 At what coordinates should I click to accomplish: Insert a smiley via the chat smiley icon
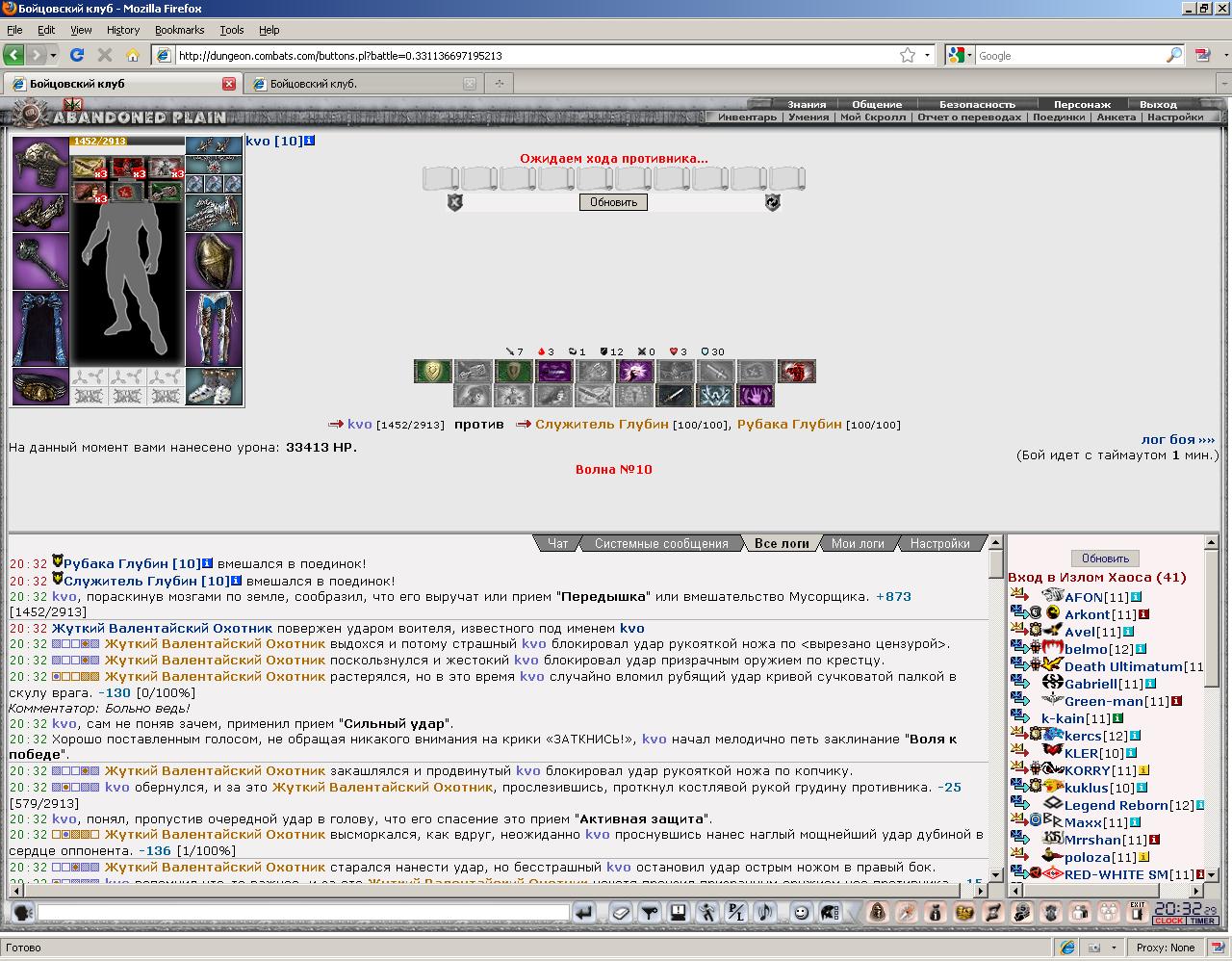pyautogui.click(x=801, y=912)
